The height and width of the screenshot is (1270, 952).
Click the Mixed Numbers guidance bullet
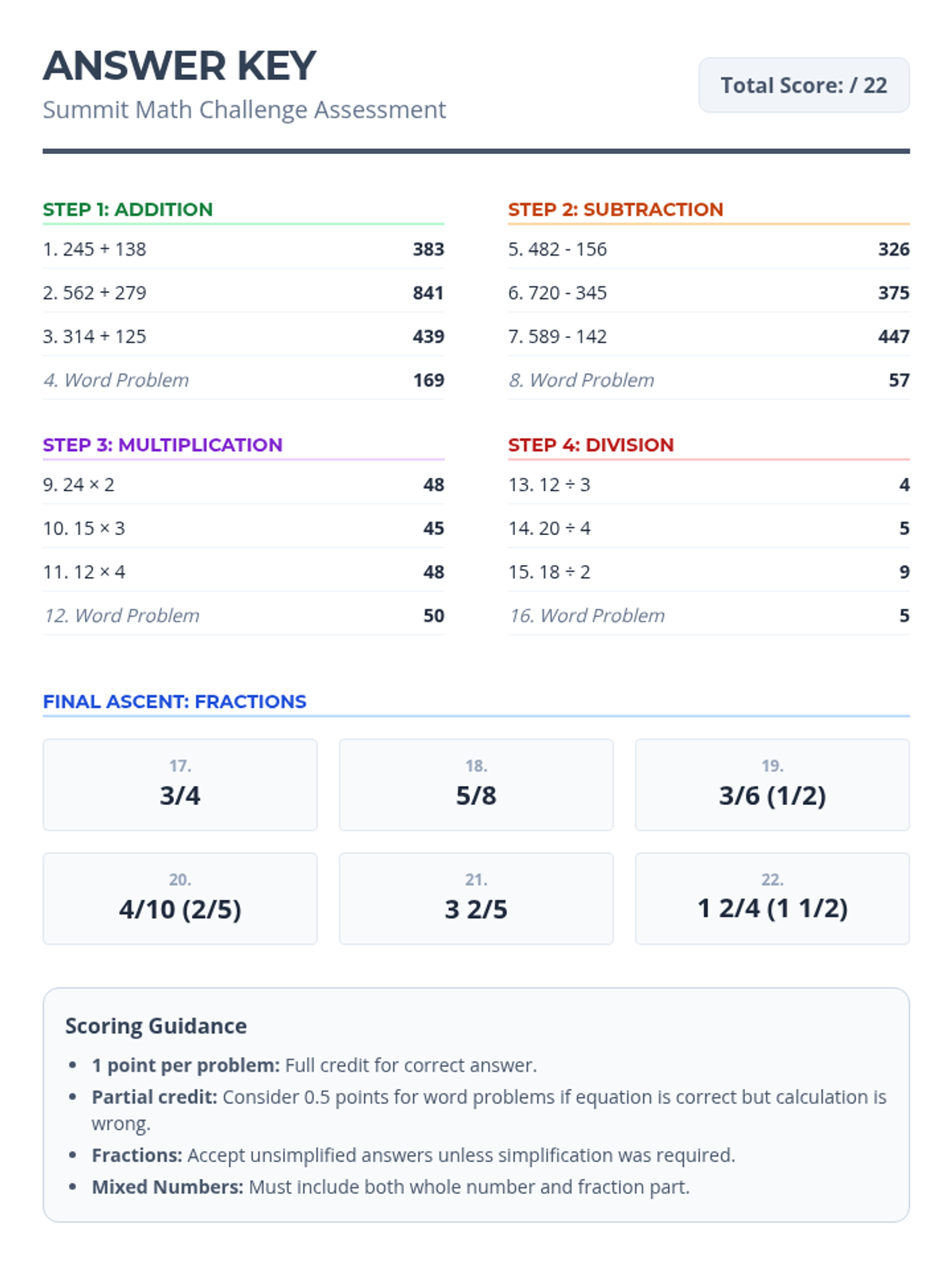click(x=390, y=1187)
